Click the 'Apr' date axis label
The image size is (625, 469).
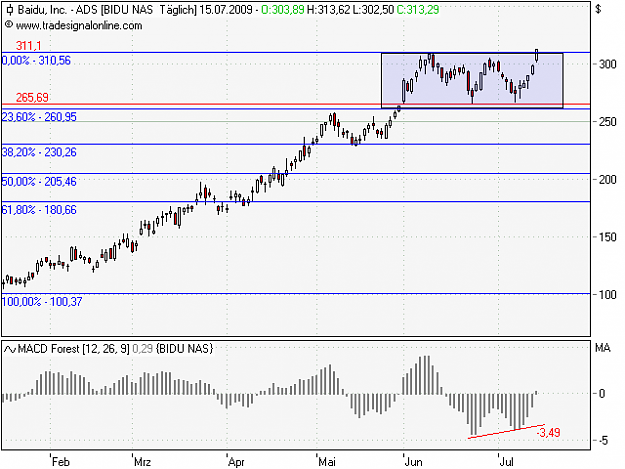click(236, 462)
